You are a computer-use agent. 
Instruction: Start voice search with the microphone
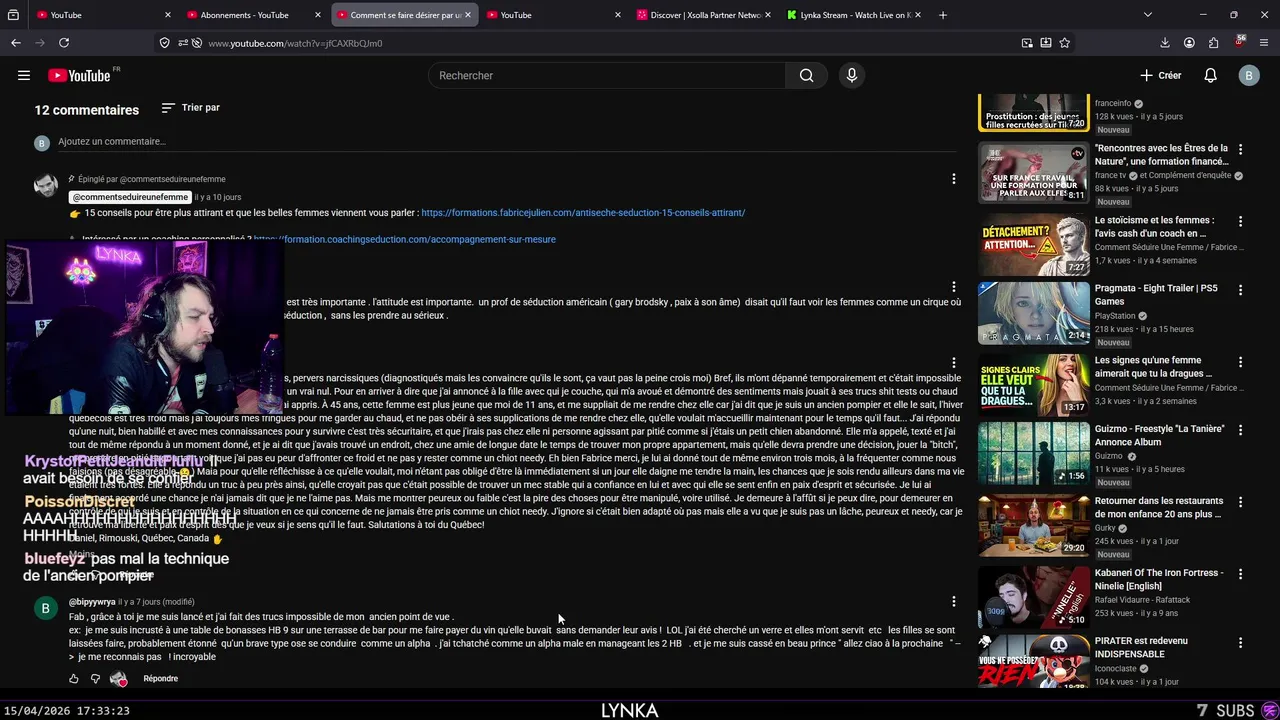coord(852,75)
